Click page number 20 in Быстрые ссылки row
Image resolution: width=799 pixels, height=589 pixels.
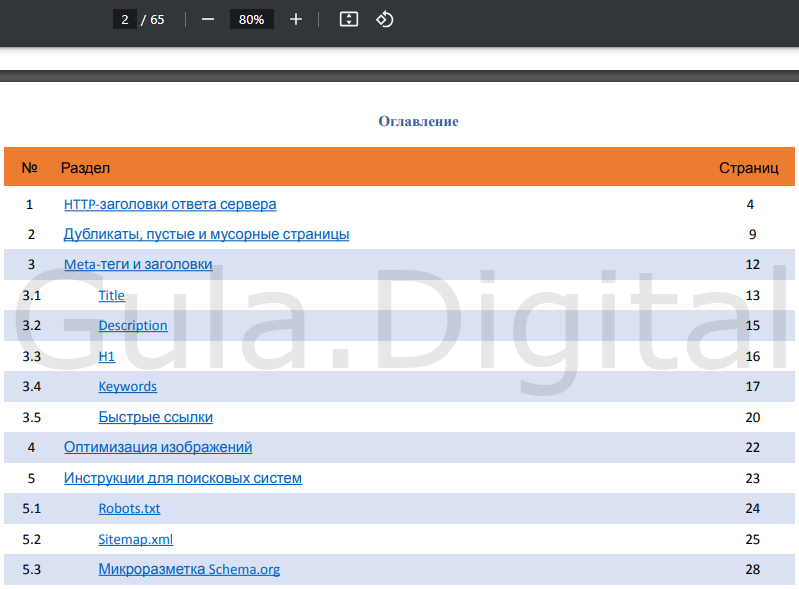point(753,417)
